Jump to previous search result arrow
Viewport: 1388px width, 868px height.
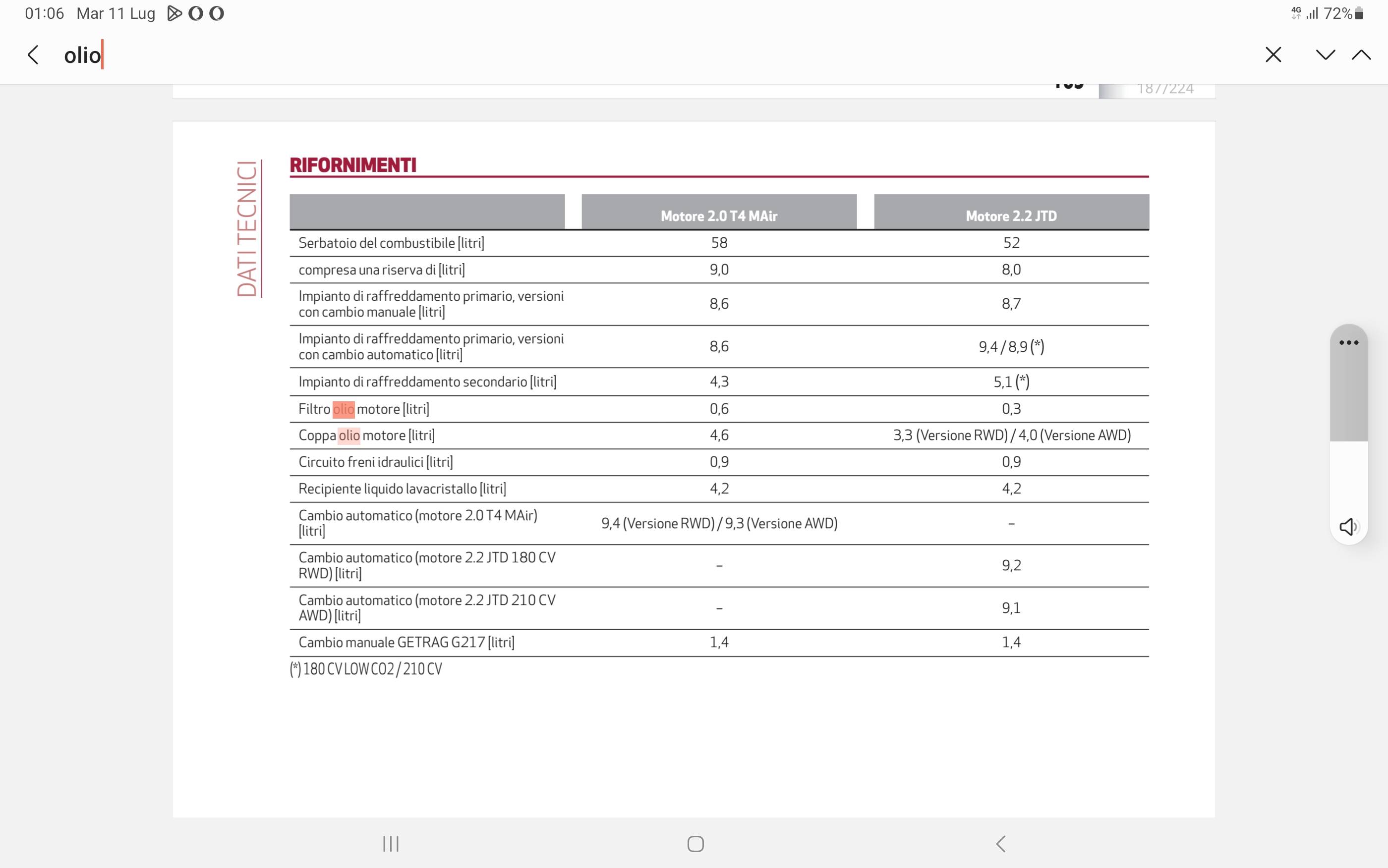pyautogui.click(x=1361, y=55)
